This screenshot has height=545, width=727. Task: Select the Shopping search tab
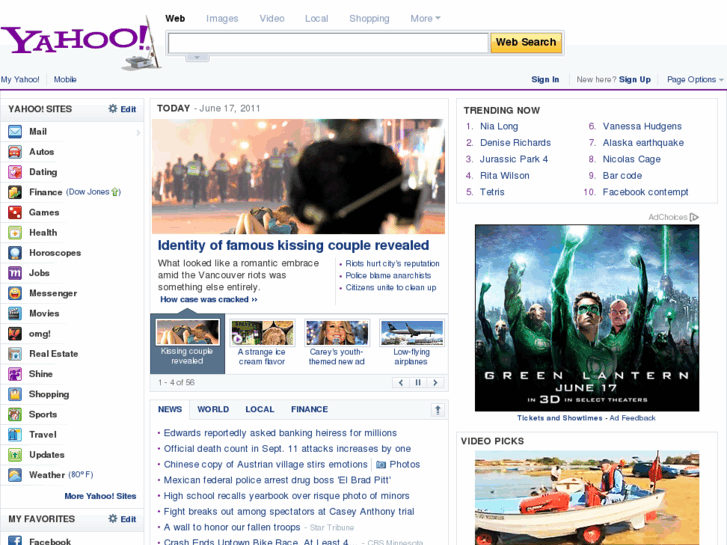click(x=369, y=19)
